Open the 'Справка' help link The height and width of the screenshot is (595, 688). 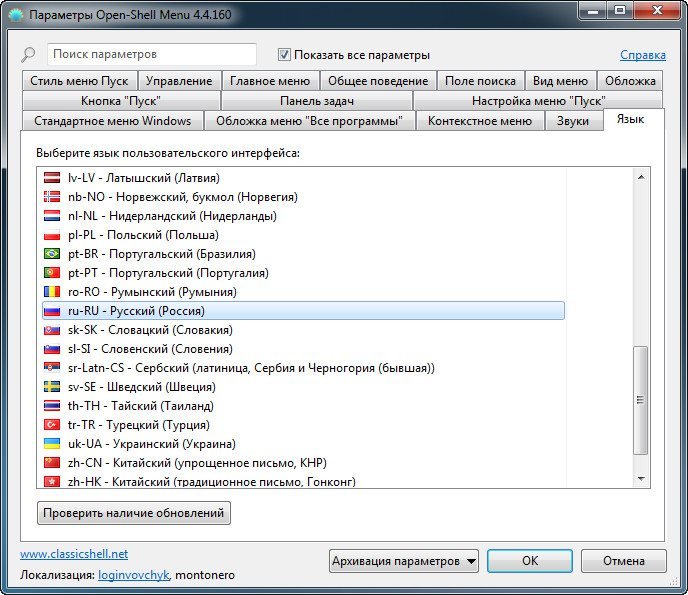[643, 55]
